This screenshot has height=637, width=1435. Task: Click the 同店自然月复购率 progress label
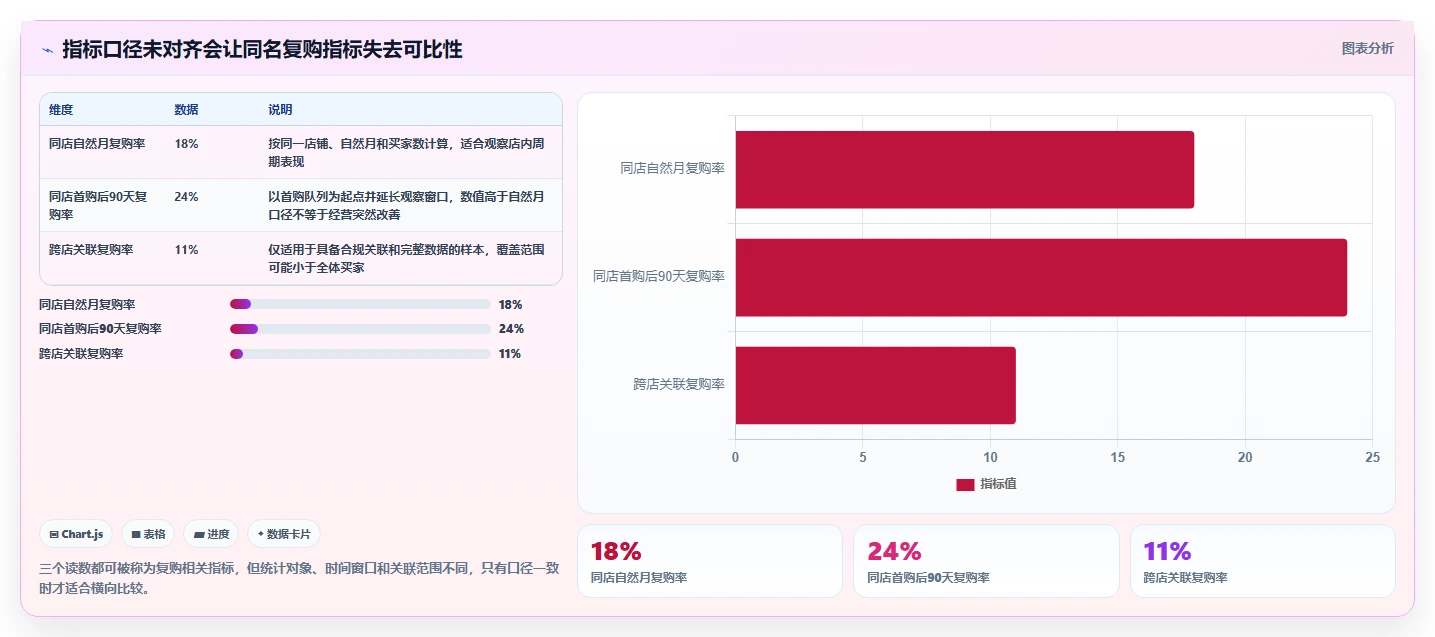[87, 305]
